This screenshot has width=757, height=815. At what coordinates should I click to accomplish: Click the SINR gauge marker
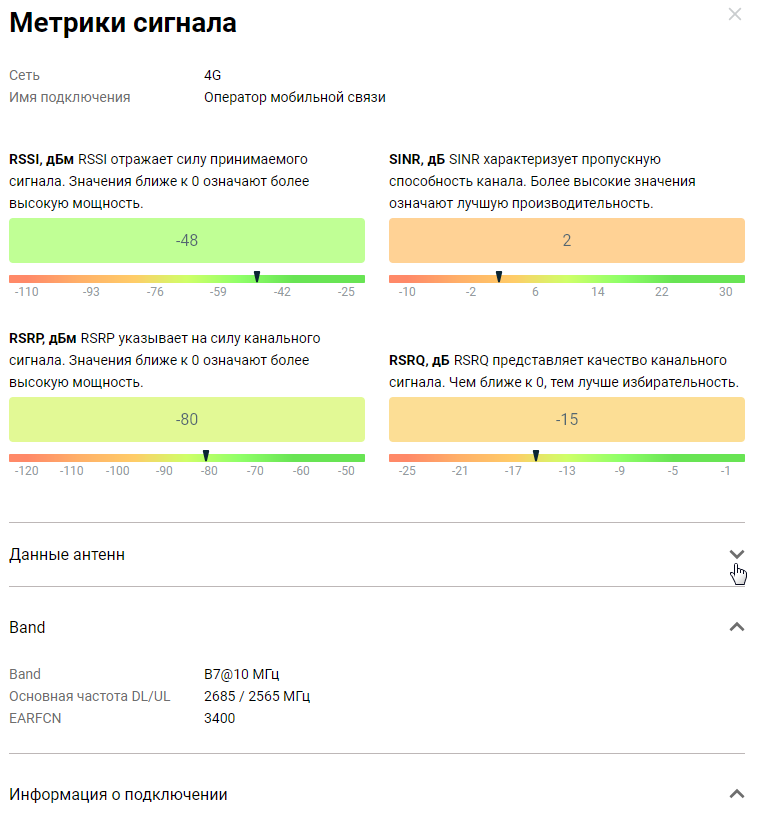tap(499, 276)
